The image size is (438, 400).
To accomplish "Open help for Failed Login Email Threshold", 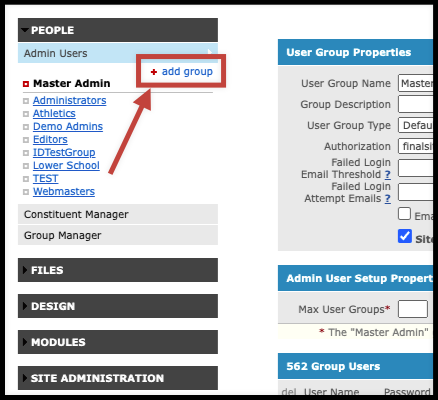I will click(387, 175).
